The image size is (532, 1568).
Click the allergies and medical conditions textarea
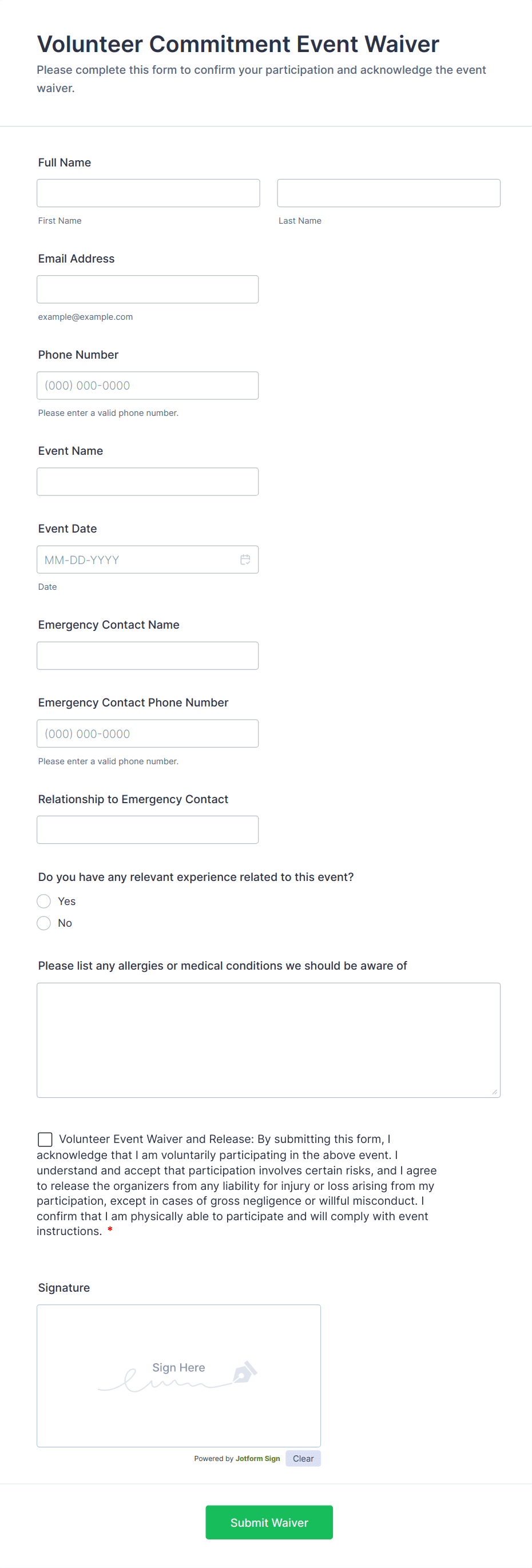click(268, 1039)
